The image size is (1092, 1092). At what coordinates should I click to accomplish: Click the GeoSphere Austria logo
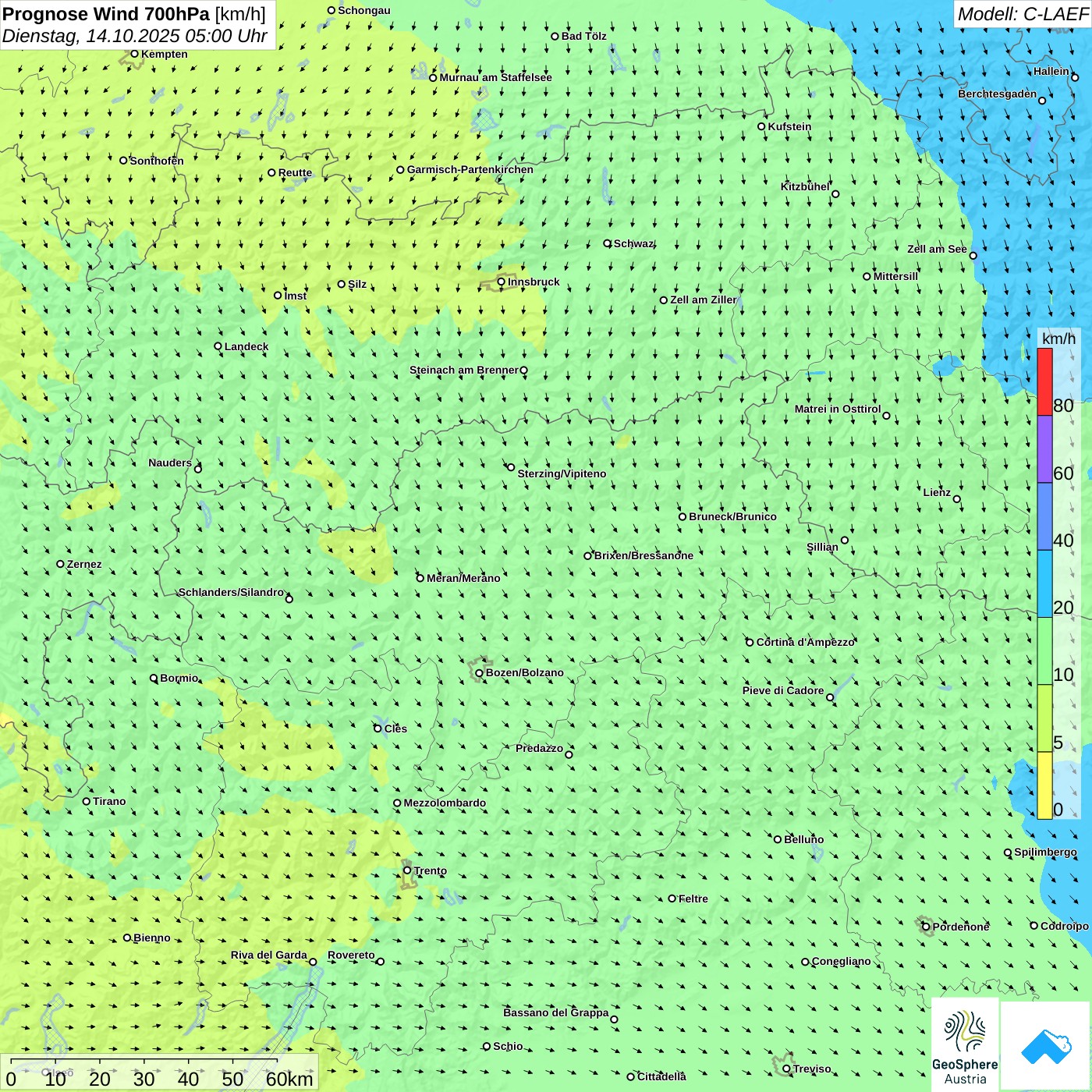965,1045
